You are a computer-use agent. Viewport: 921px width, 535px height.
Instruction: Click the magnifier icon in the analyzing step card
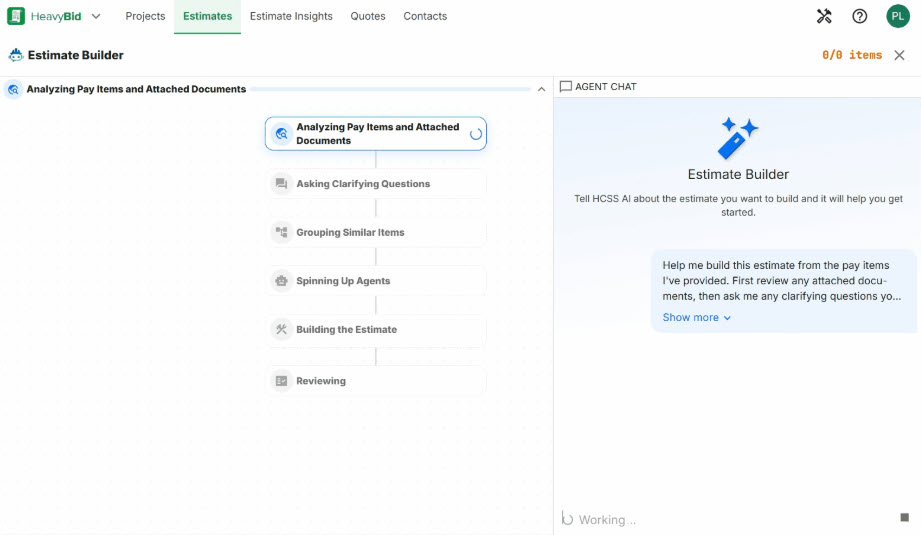[281, 134]
